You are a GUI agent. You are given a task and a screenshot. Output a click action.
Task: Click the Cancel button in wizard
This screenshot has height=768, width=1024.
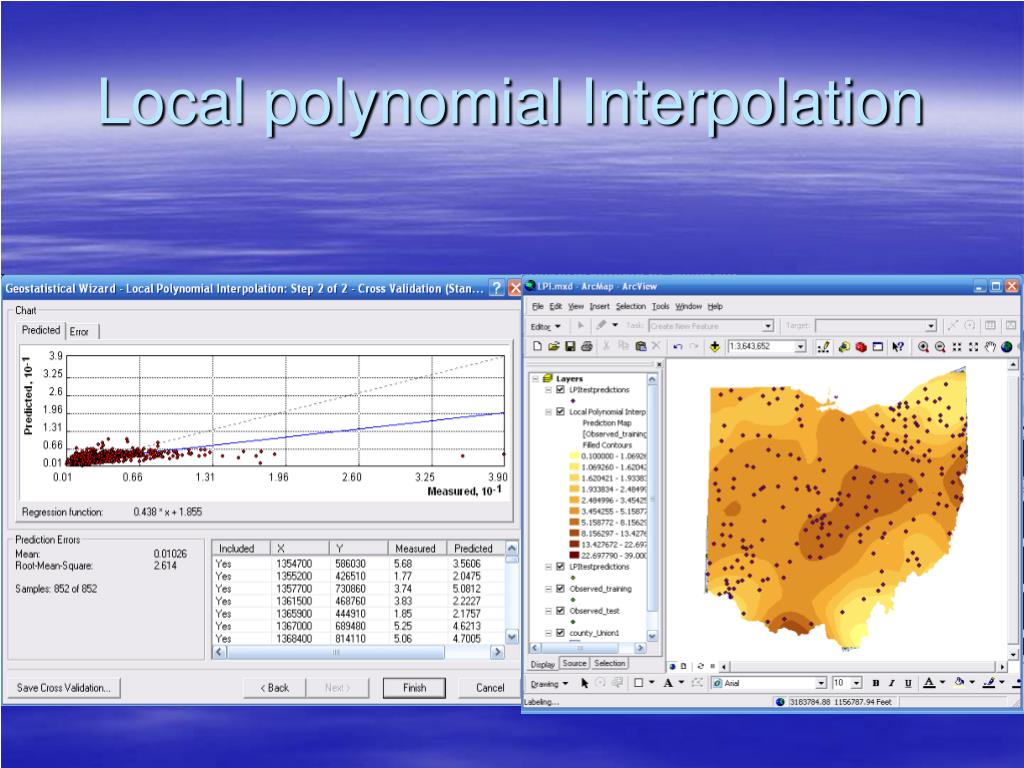coord(490,688)
